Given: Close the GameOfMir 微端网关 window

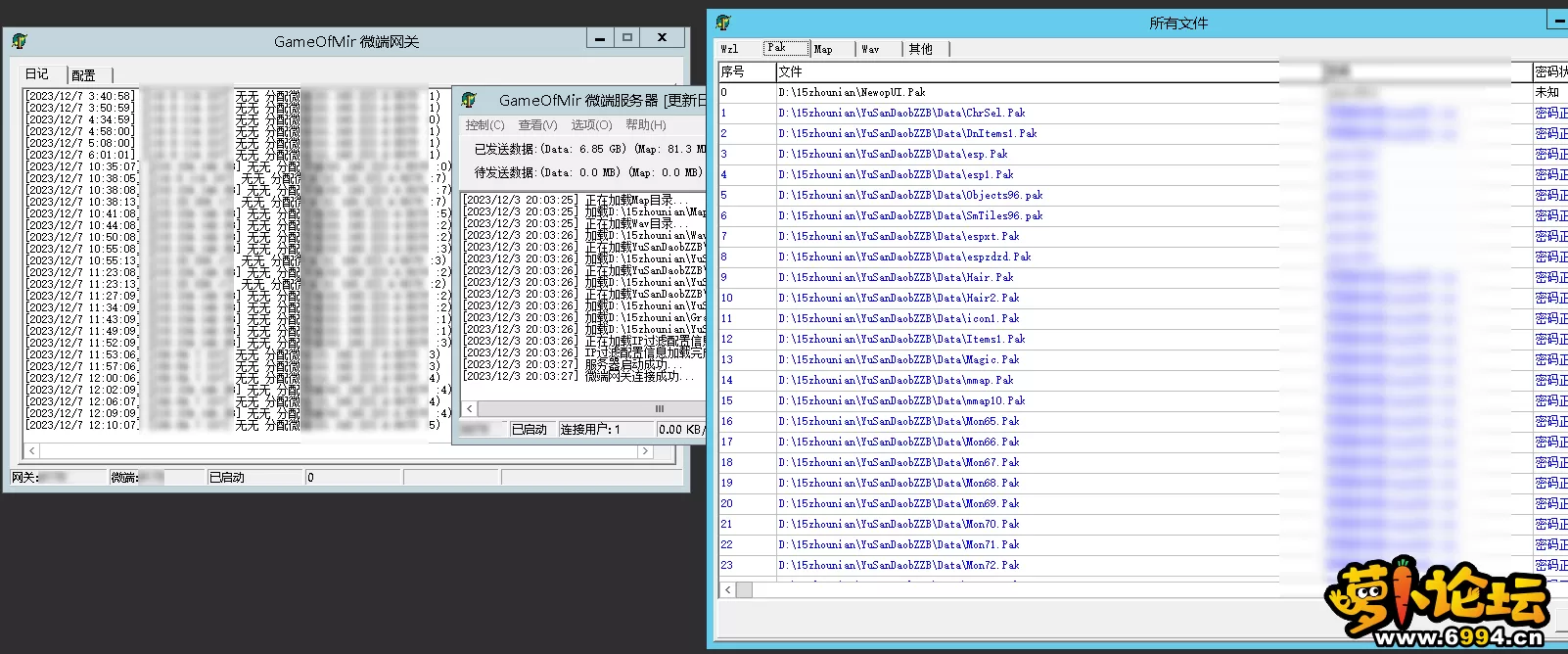Looking at the screenshot, I should (x=663, y=37).
